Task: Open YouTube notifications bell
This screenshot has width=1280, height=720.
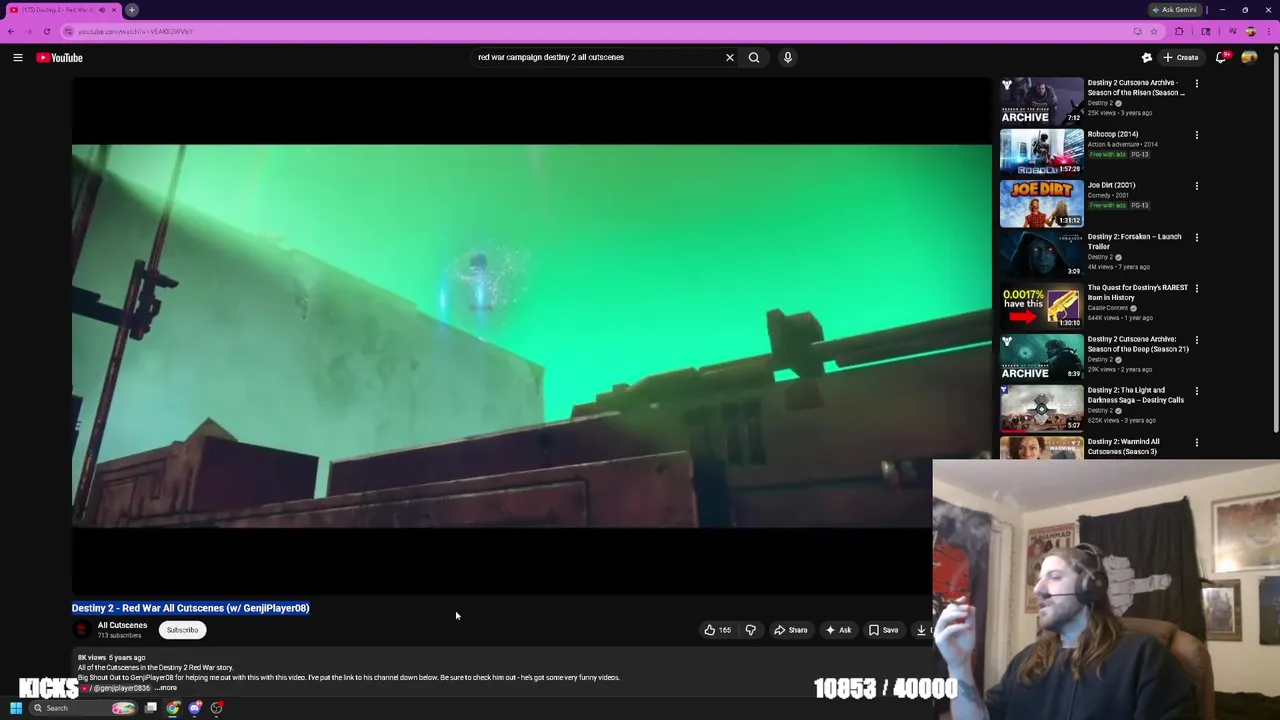Action: click(x=1221, y=58)
